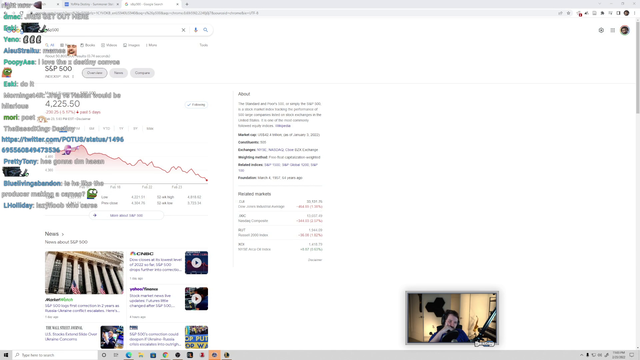640x360 pixels.
Task: Open Russell 2000 Index related market
Action: click(x=280, y=233)
